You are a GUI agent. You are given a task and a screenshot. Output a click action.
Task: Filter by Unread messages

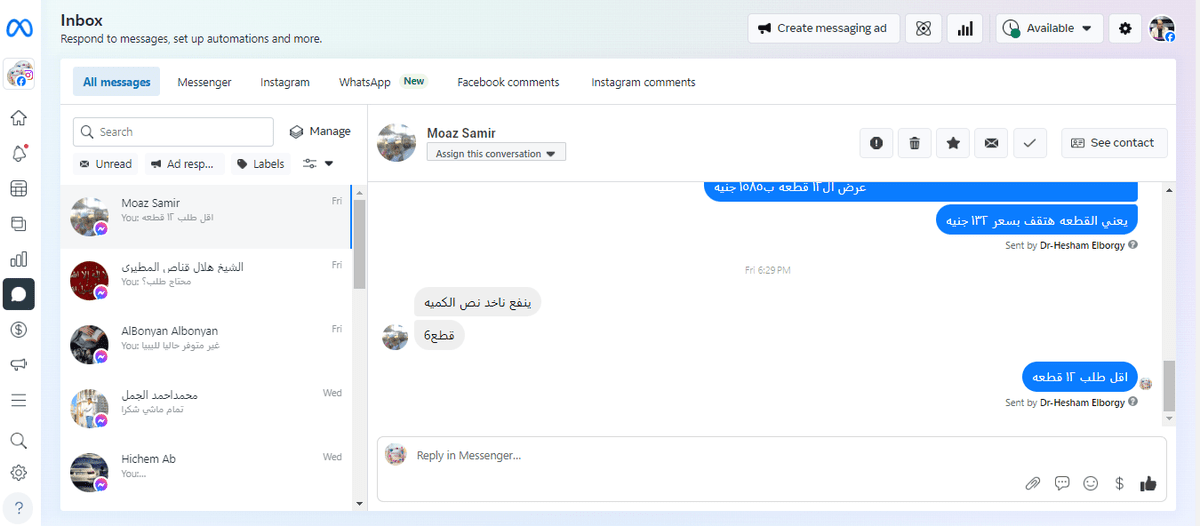(x=107, y=164)
